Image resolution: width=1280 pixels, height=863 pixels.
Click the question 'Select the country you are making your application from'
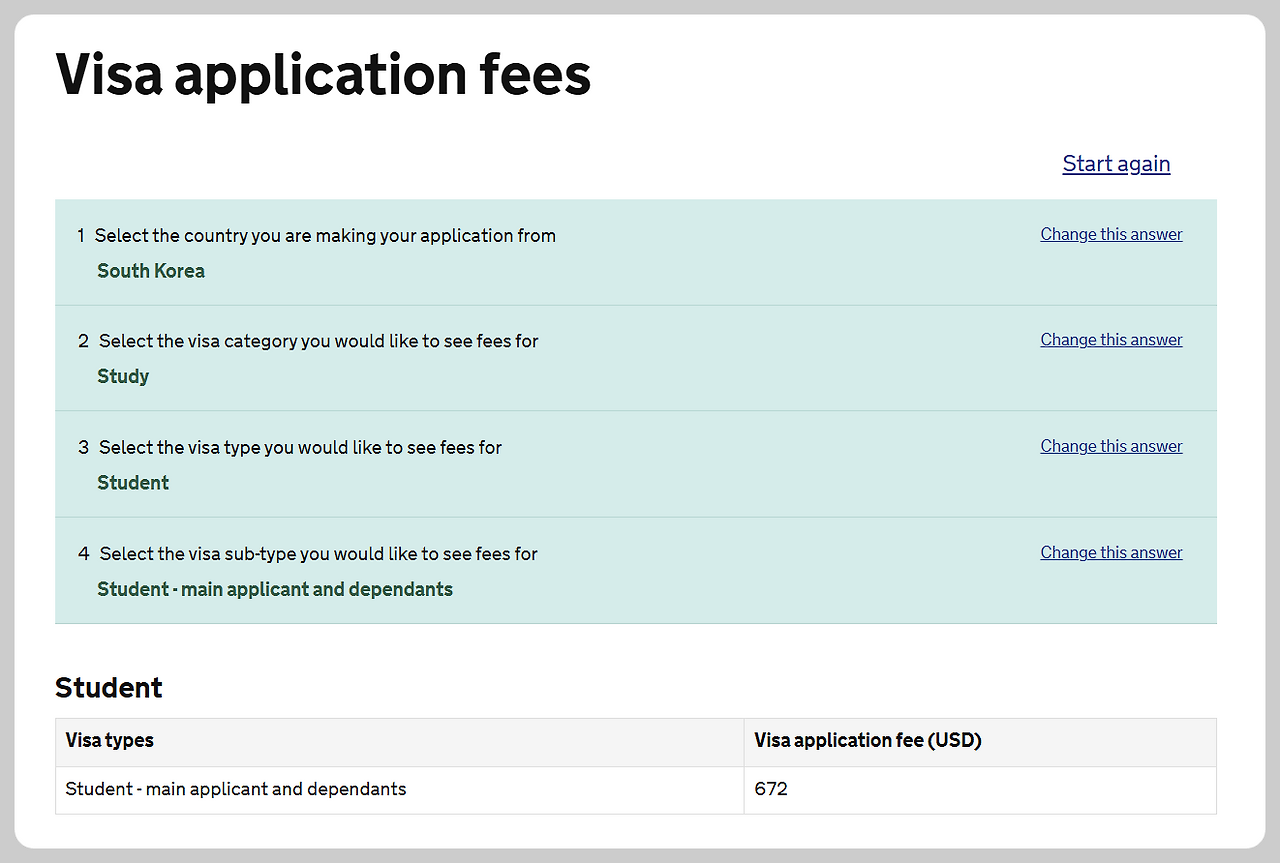click(x=325, y=236)
